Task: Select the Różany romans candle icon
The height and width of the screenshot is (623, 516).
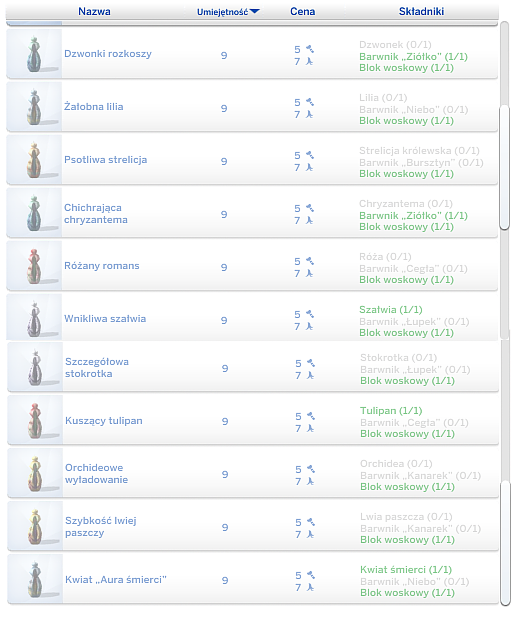Action: (34, 265)
